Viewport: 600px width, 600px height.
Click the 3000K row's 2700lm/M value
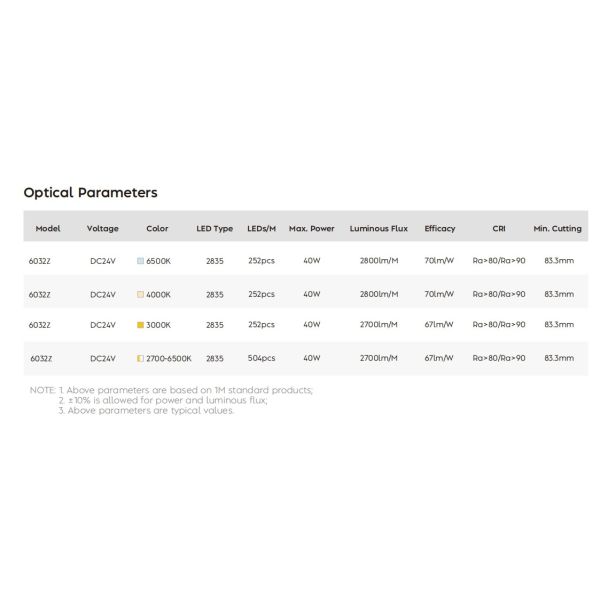pos(379,325)
